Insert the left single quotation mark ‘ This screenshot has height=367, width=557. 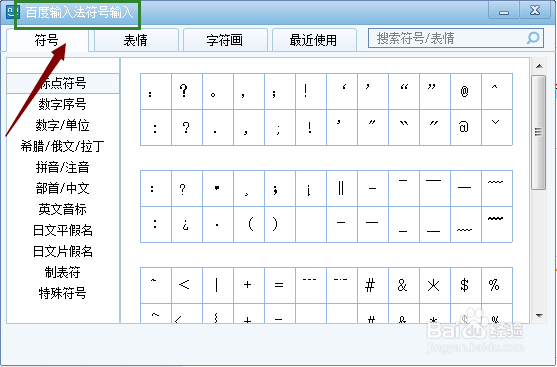click(342, 91)
